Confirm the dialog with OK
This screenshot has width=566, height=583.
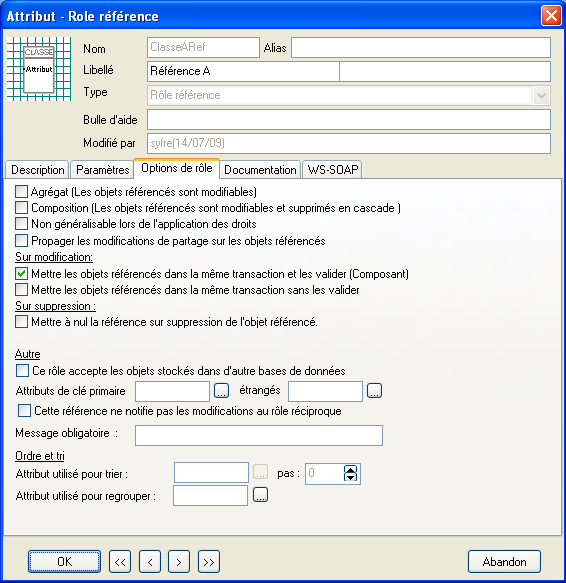(64, 561)
